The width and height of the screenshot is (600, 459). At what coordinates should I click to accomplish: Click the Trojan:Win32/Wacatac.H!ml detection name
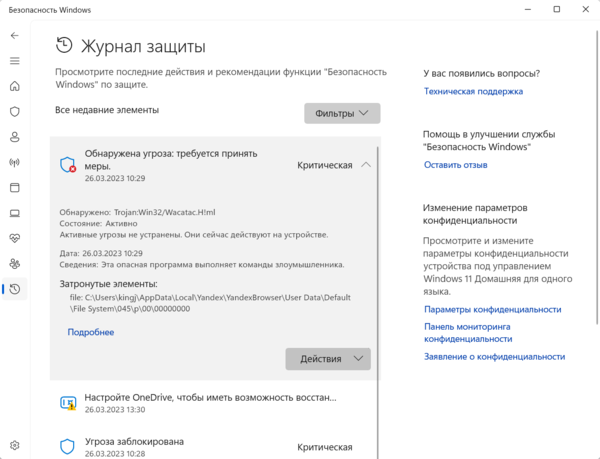click(165, 212)
